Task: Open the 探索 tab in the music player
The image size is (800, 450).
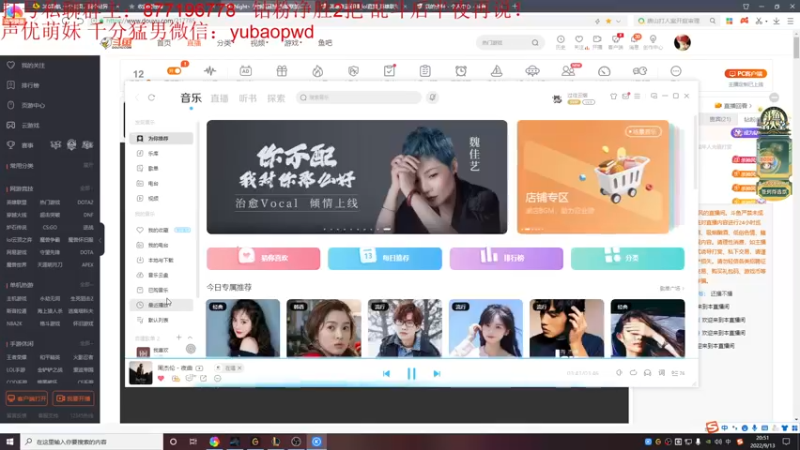Action: tap(276, 98)
